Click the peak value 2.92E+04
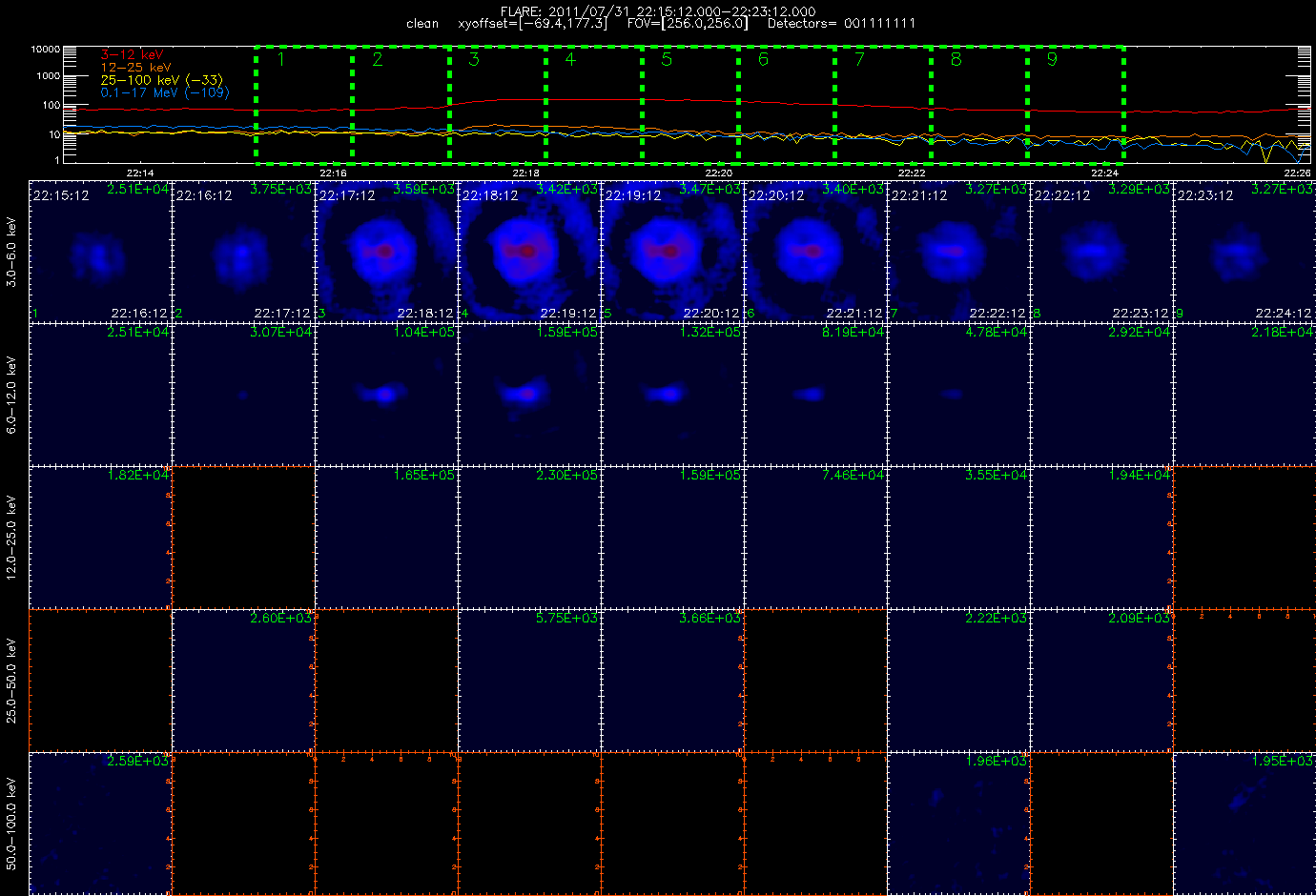1316x896 pixels. click(1139, 333)
